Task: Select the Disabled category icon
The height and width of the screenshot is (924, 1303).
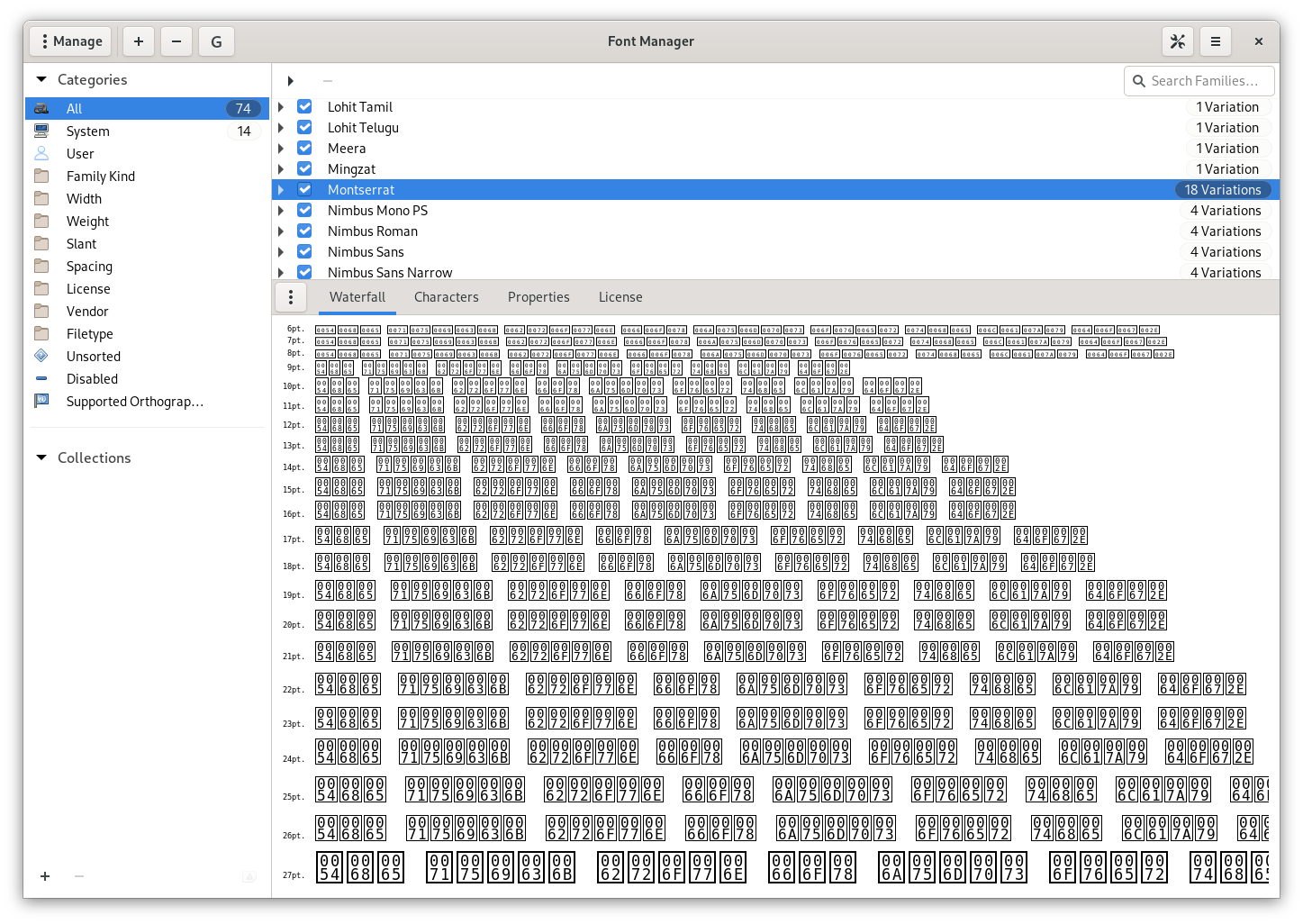Action: tap(41, 378)
